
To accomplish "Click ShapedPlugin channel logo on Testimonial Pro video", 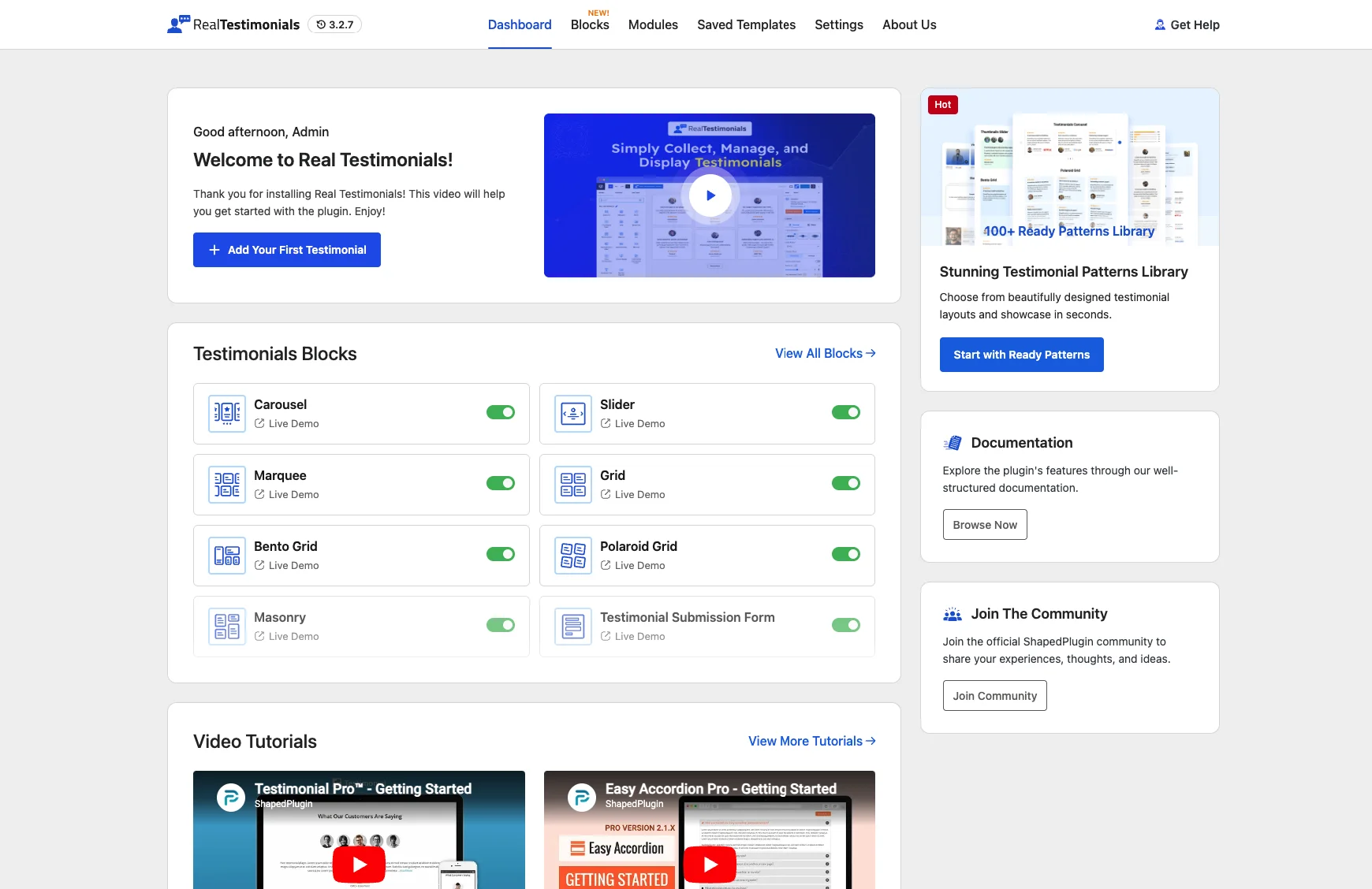I will (231, 798).
